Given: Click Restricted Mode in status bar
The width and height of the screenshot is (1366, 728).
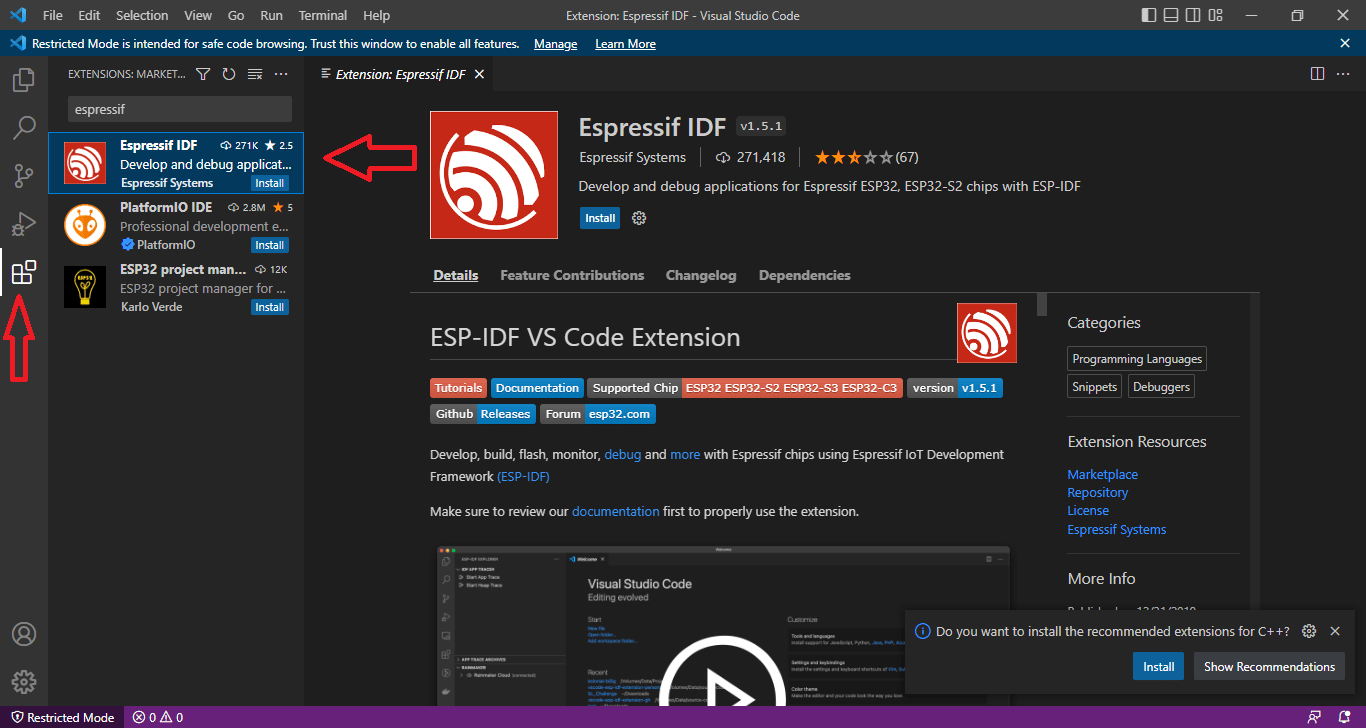Looking at the screenshot, I should point(62,718).
